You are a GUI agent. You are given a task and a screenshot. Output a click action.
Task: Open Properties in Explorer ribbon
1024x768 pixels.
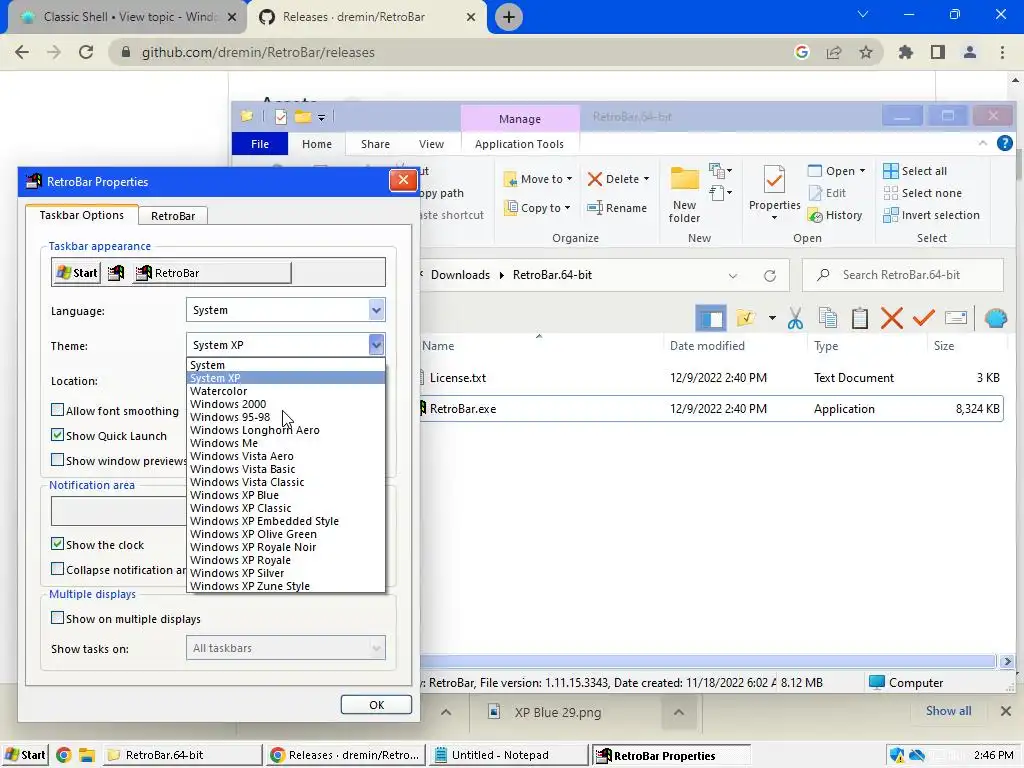point(775,193)
